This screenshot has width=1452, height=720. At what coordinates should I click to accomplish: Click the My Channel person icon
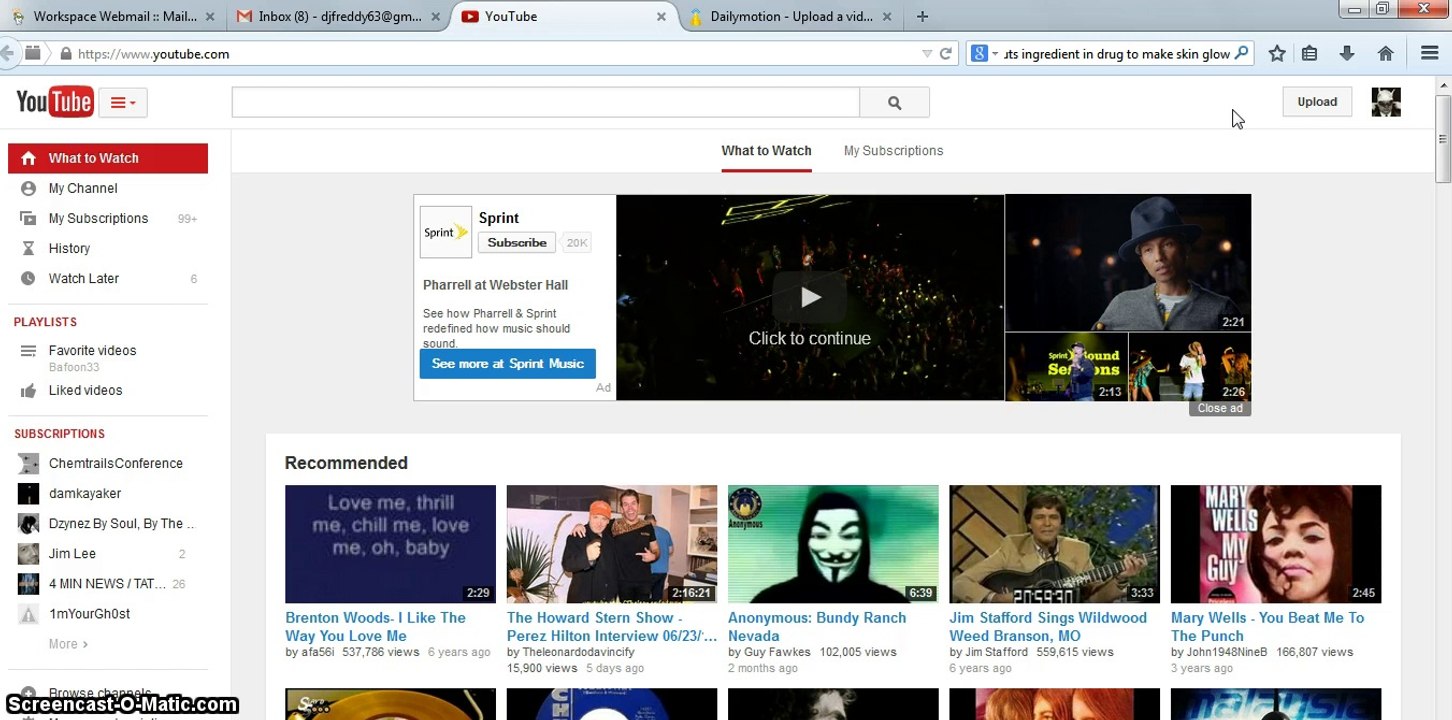pos(28,188)
